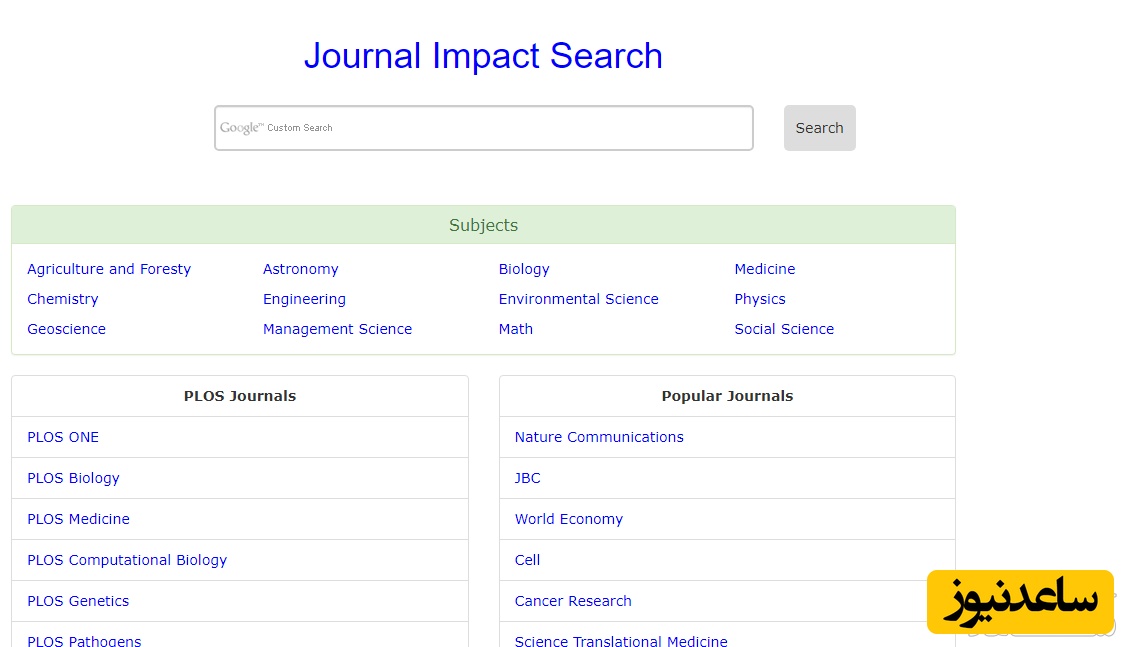Select the PLOS Genetics journal
The image size is (1127, 647).
[78, 601]
